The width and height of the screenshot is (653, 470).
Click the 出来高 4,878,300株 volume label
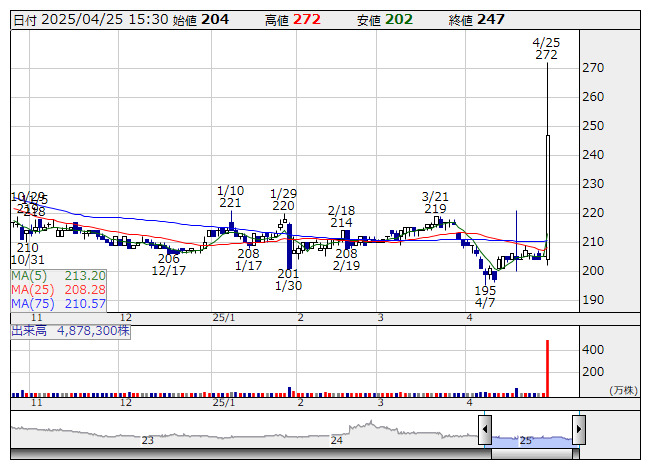[x=70, y=331]
